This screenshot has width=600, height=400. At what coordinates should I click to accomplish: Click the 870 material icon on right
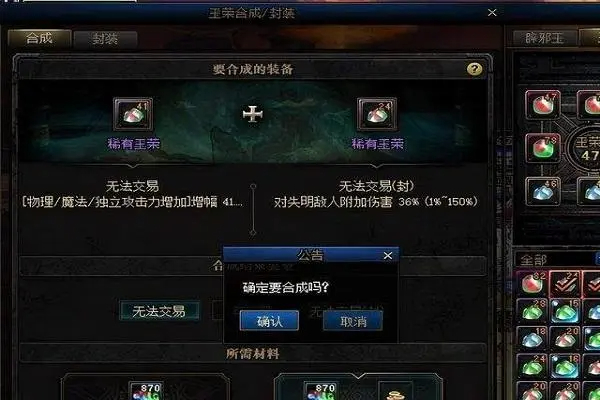[x=322, y=391]
